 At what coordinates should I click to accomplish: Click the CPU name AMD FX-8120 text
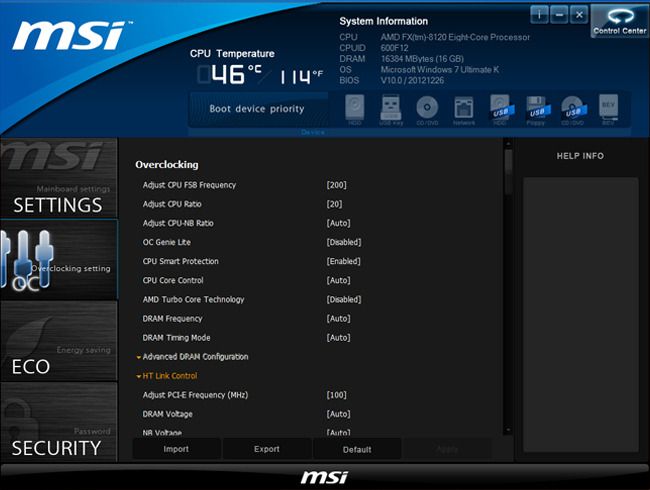tap(455, 37)
